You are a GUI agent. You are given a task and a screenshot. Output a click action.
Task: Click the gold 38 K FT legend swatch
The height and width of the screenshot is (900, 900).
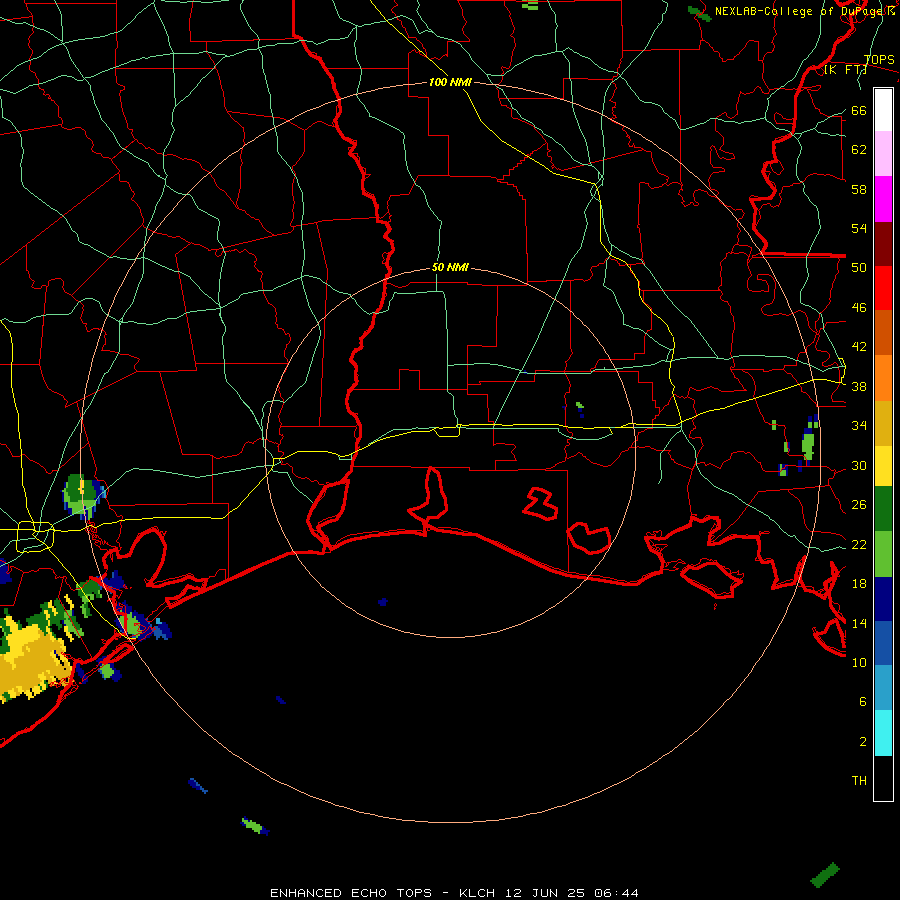coord(883,423)
